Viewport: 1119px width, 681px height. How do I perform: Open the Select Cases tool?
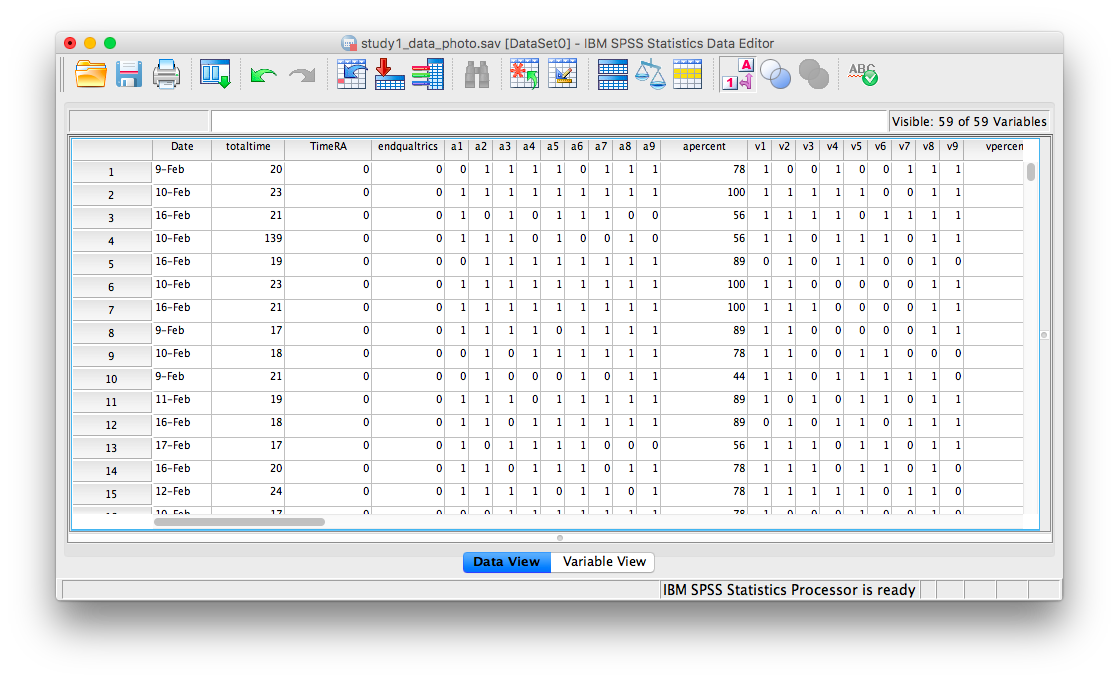coord(687,74)
